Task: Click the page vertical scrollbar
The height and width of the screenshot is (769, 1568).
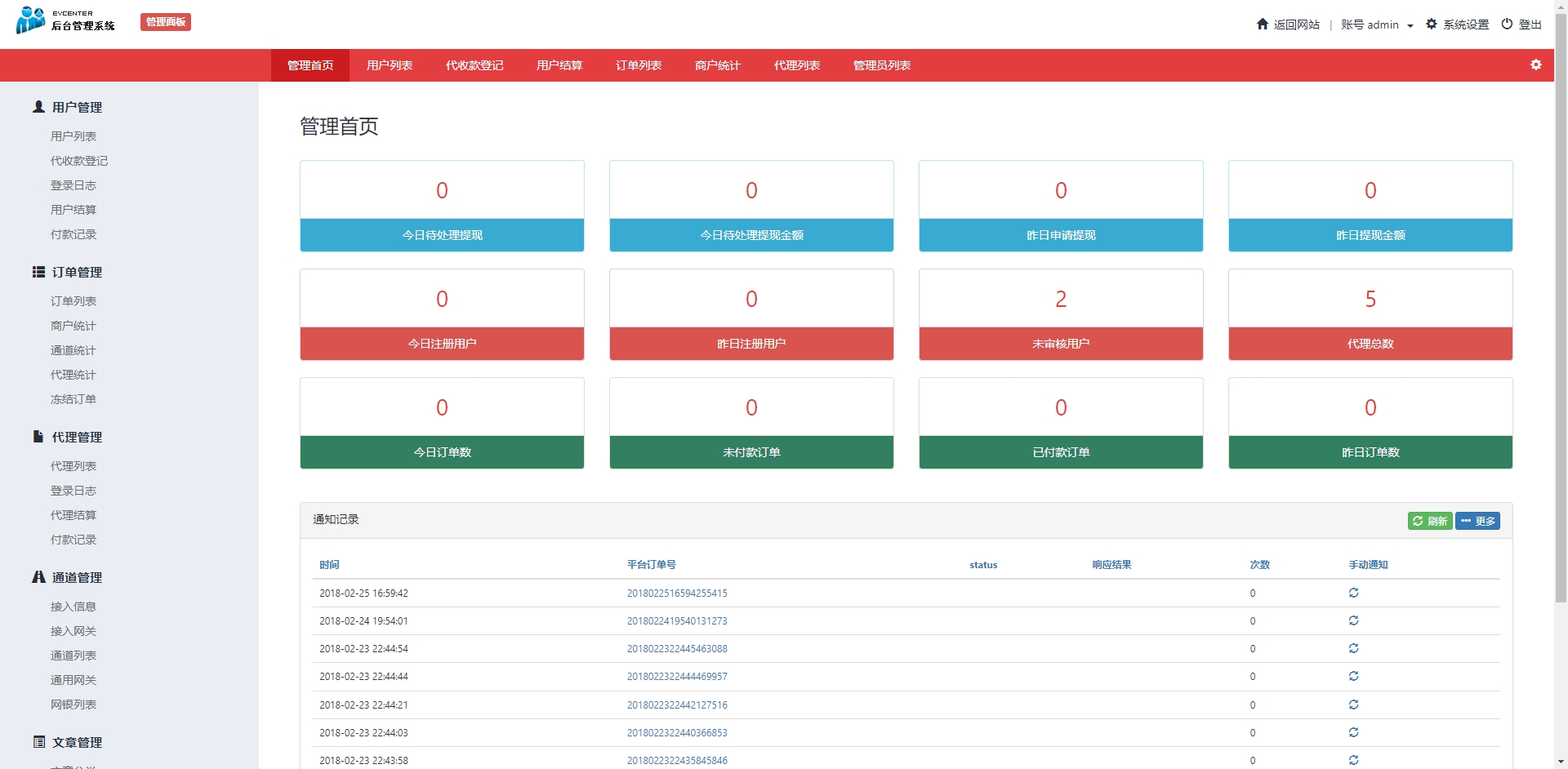Action: click(x=1561, y=327)
